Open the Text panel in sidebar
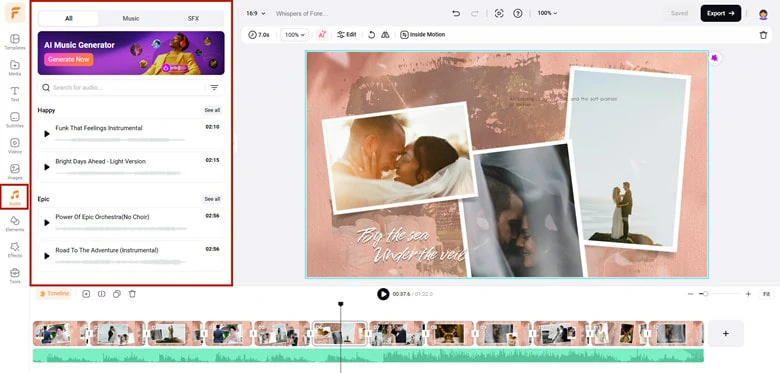 [14, 93]
